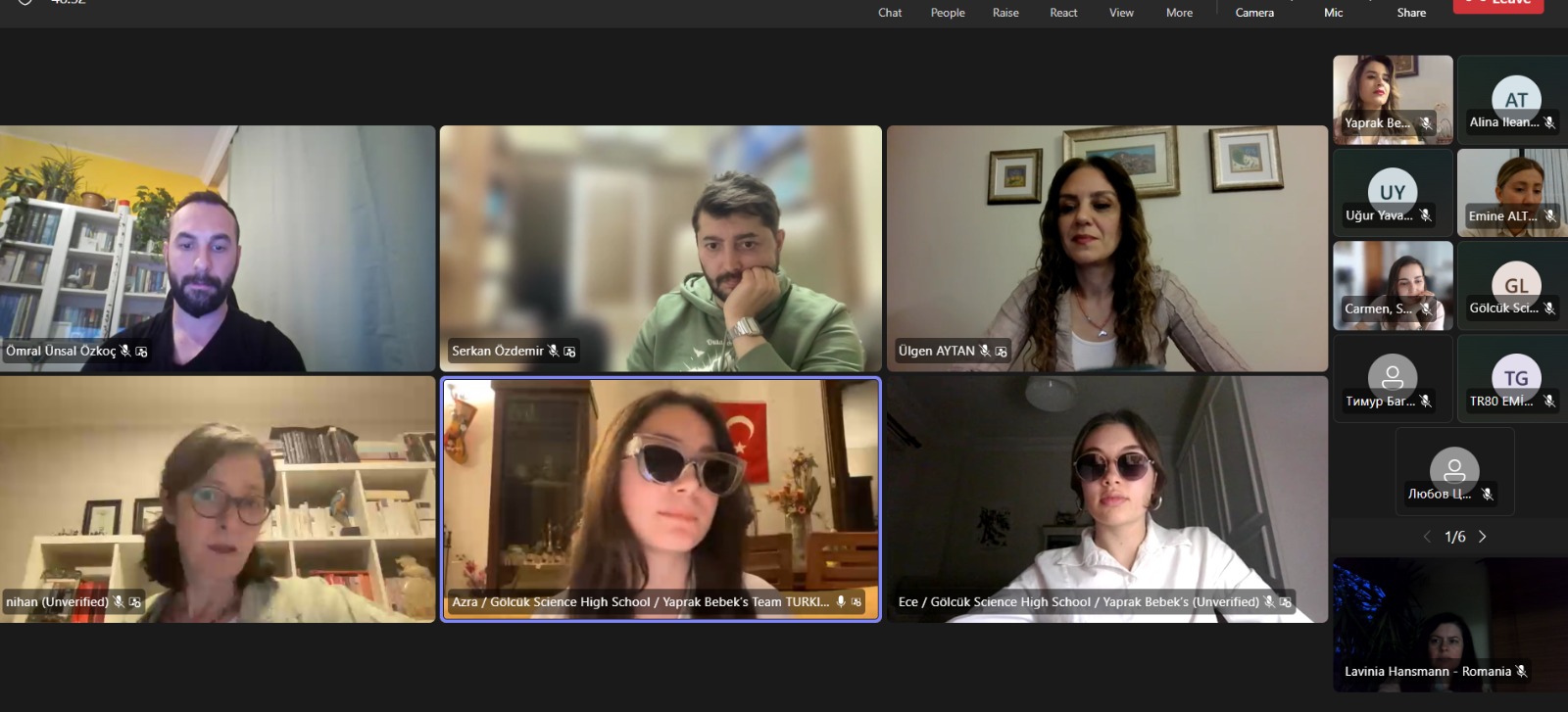This screenshot has height=712, width=1568.
Task: Select Azra's highlighted video tile
Action: pos(661,490)
